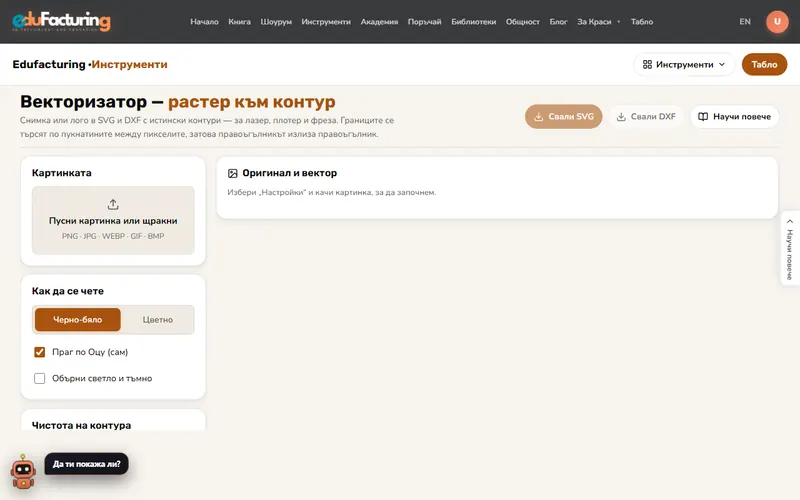The image size is (800, 500).
Task: Click the download icon in Свали DXF button
Action: tap(621, 116)
